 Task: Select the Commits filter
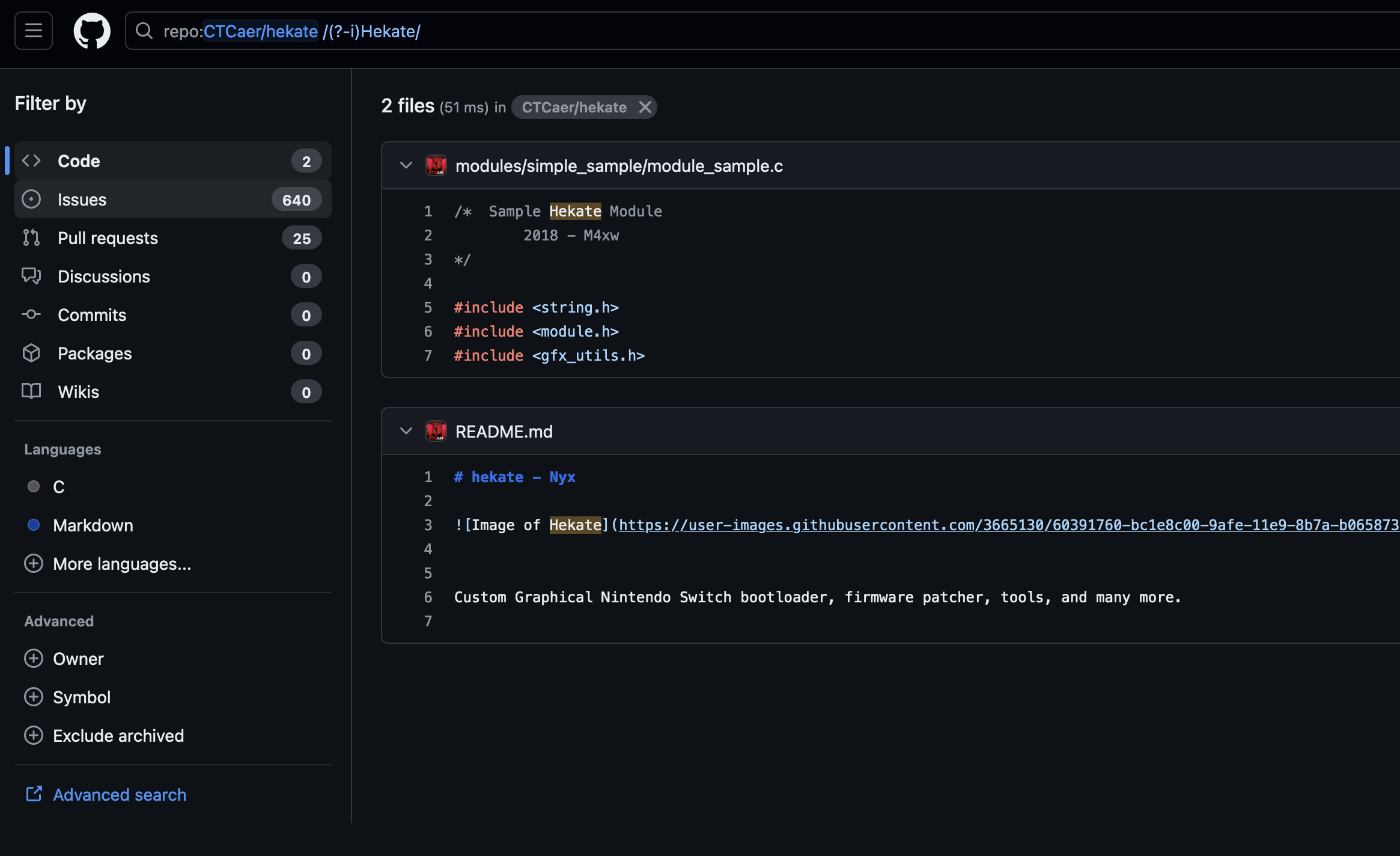[172, 315]
